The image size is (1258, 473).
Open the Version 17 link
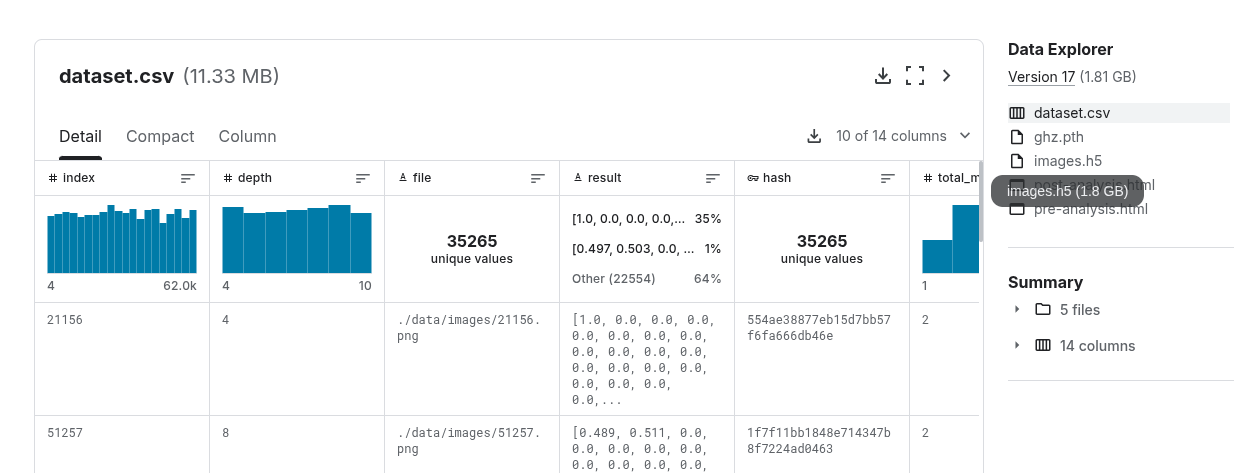pyautogui.click(x=1041, y=77)
